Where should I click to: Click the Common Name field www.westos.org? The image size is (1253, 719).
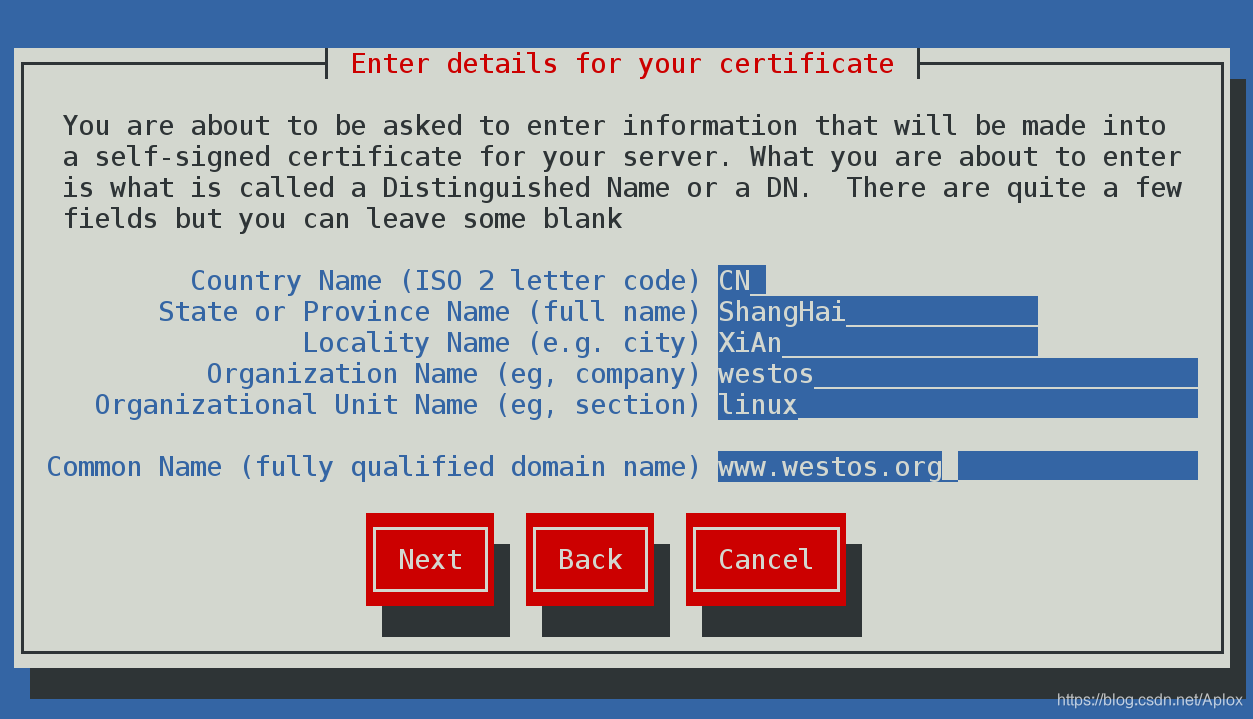point(958,466)
